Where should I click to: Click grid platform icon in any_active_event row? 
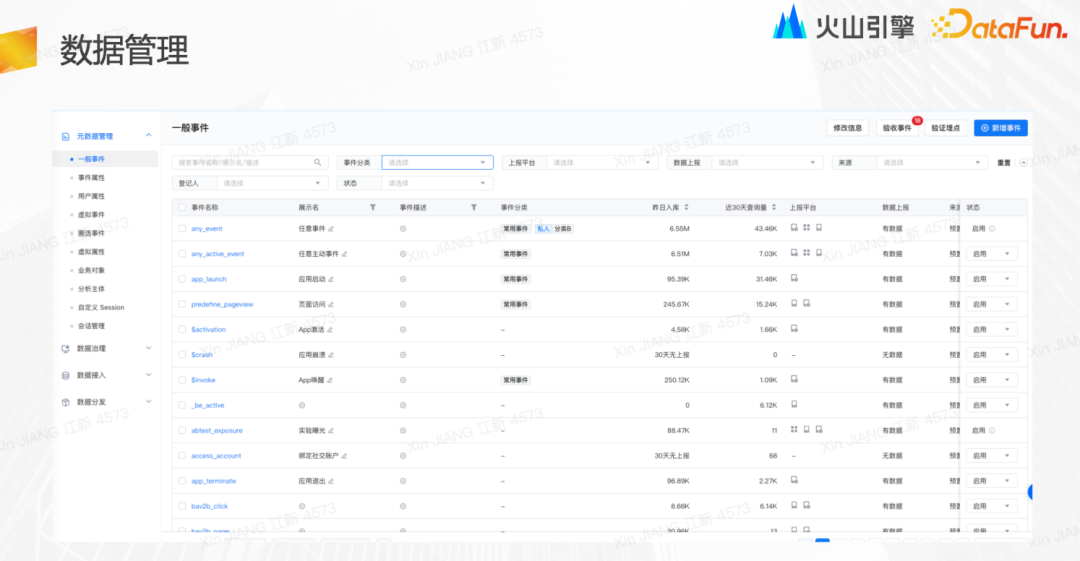click(x=807, y=253)
